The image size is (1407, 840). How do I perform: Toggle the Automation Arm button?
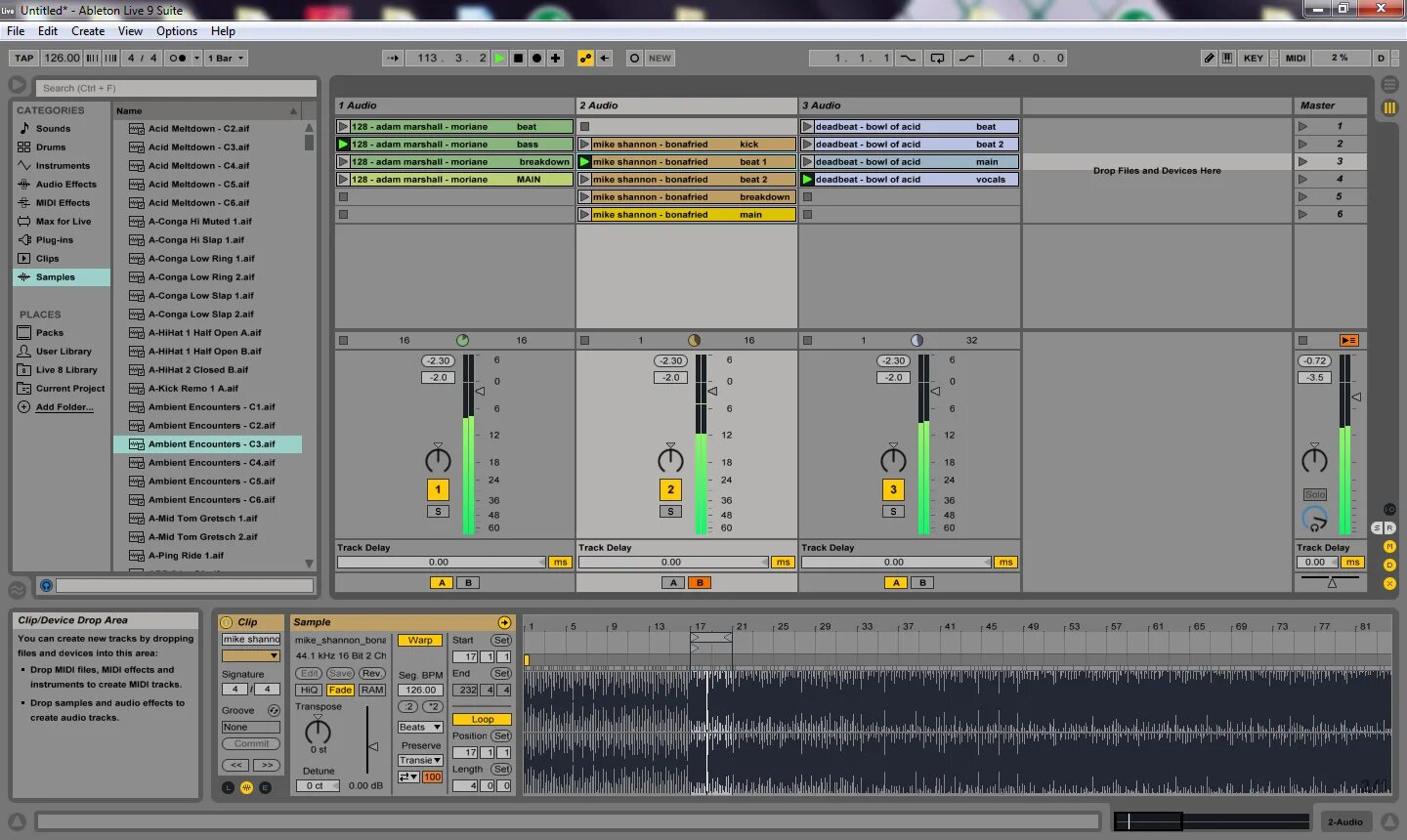pos(585,58)
